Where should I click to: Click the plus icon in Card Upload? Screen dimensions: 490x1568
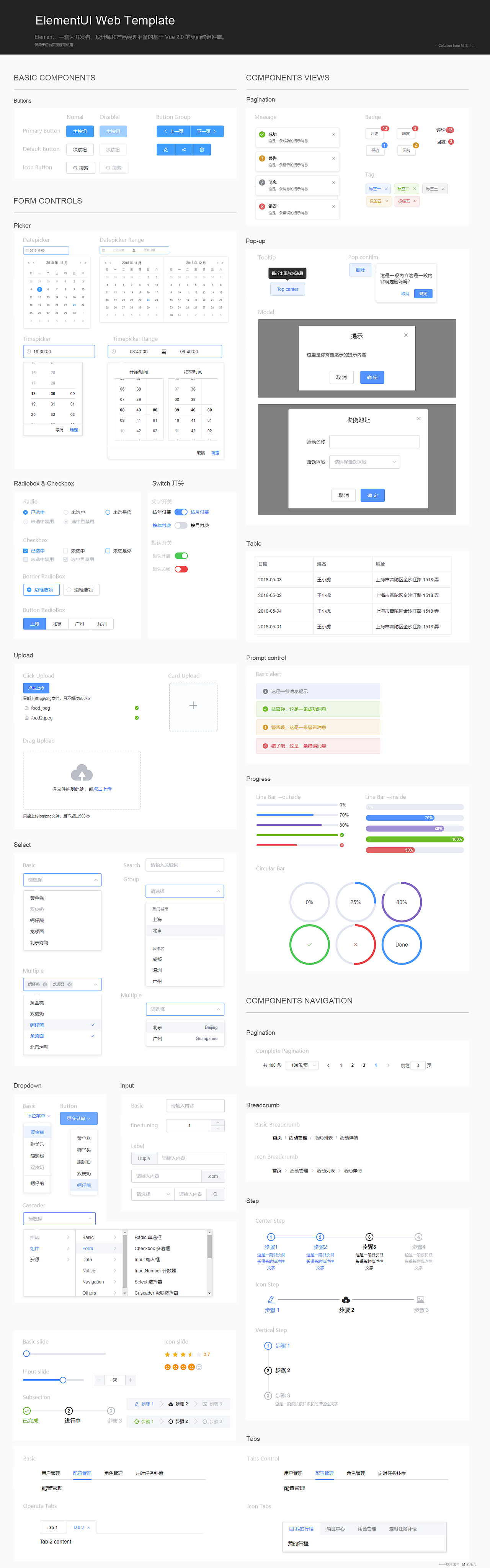coord(193,705)
